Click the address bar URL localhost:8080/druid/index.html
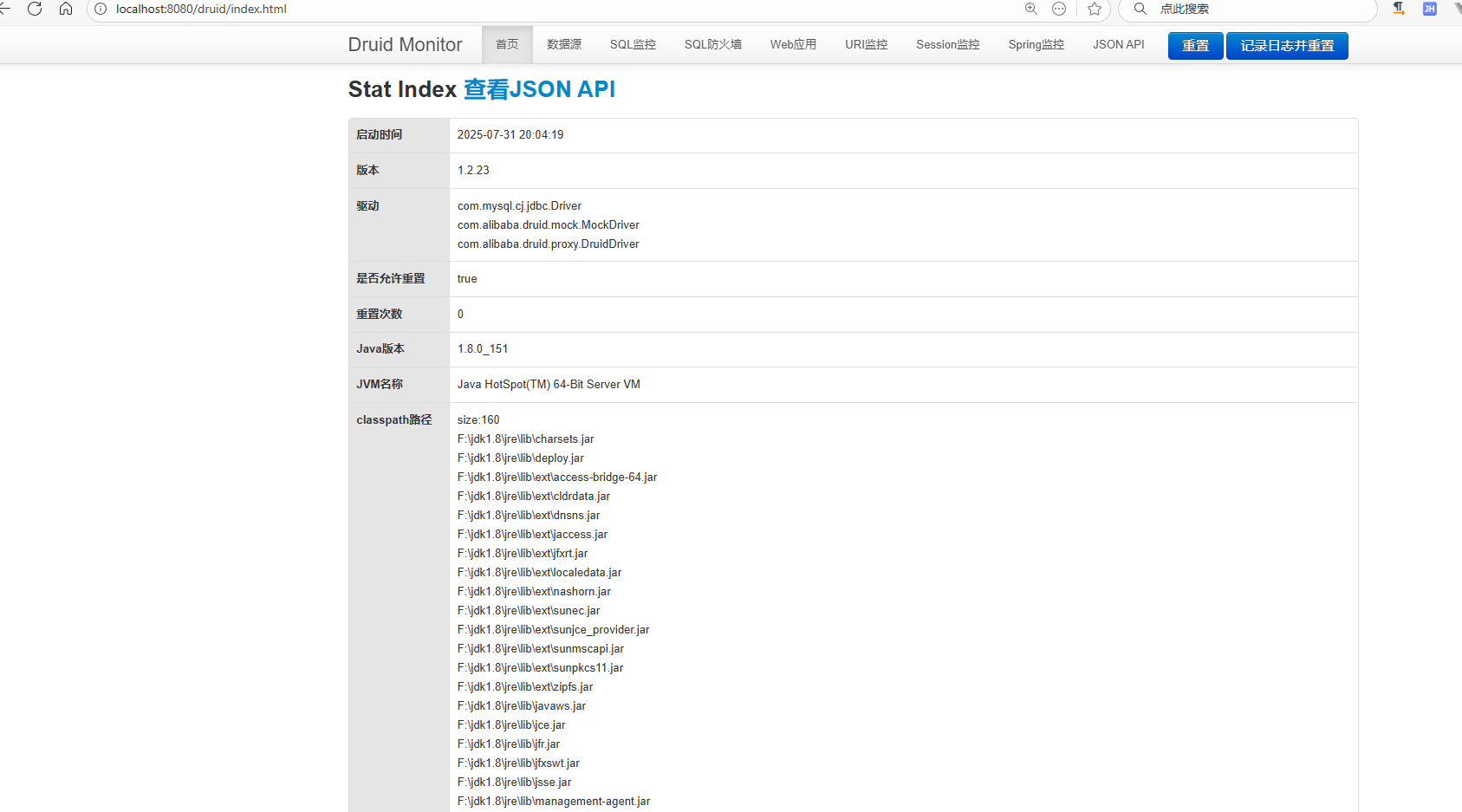 coord(201,9)
